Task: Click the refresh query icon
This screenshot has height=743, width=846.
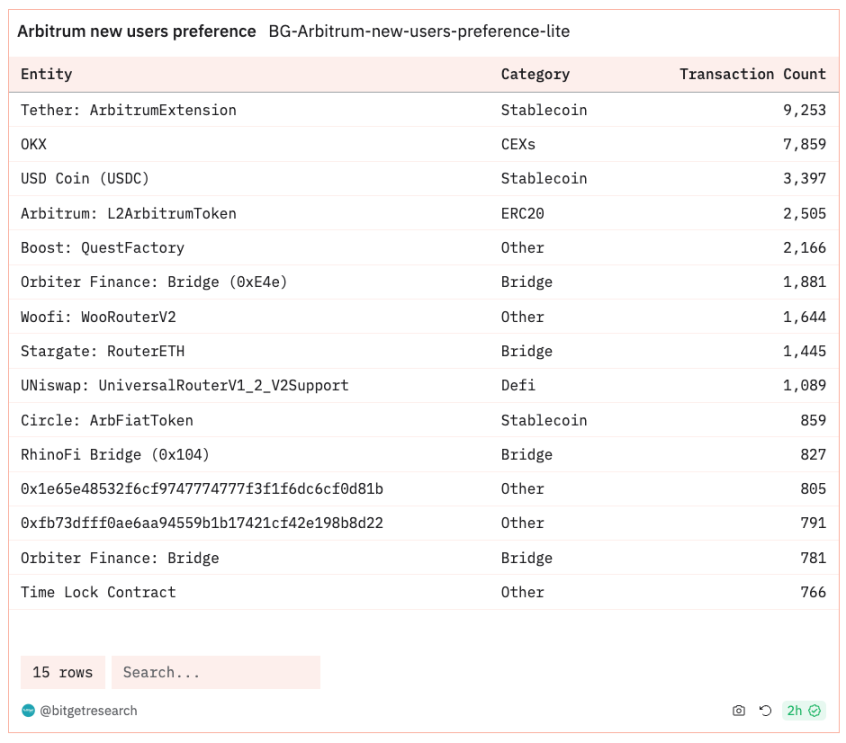Action: pyautogui.click(x=765, y=711)
